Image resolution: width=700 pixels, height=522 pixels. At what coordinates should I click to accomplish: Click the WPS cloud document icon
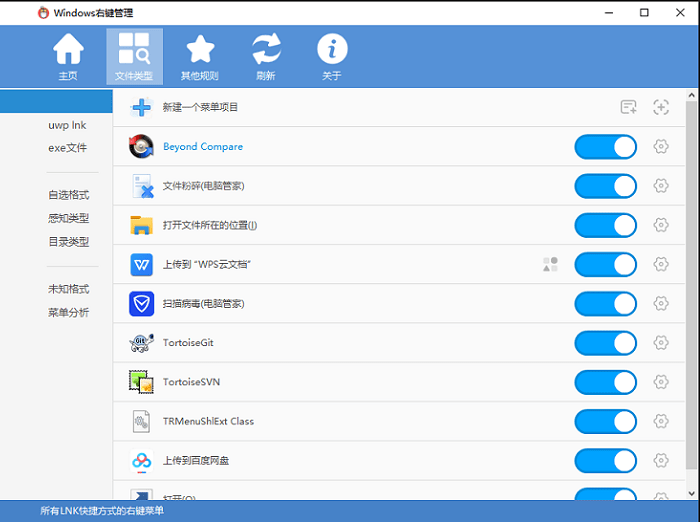tap(142, 265)
